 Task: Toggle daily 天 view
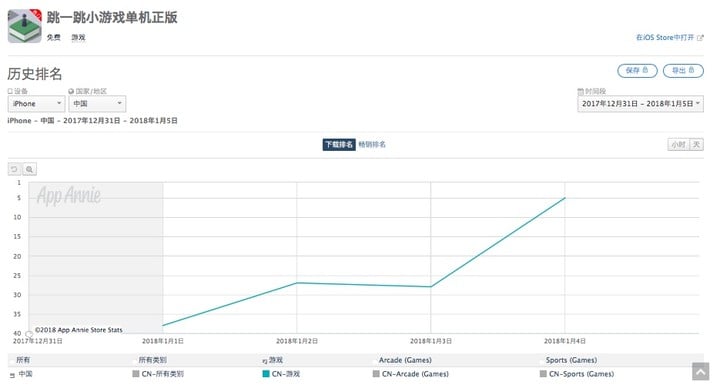coord(697,145)
